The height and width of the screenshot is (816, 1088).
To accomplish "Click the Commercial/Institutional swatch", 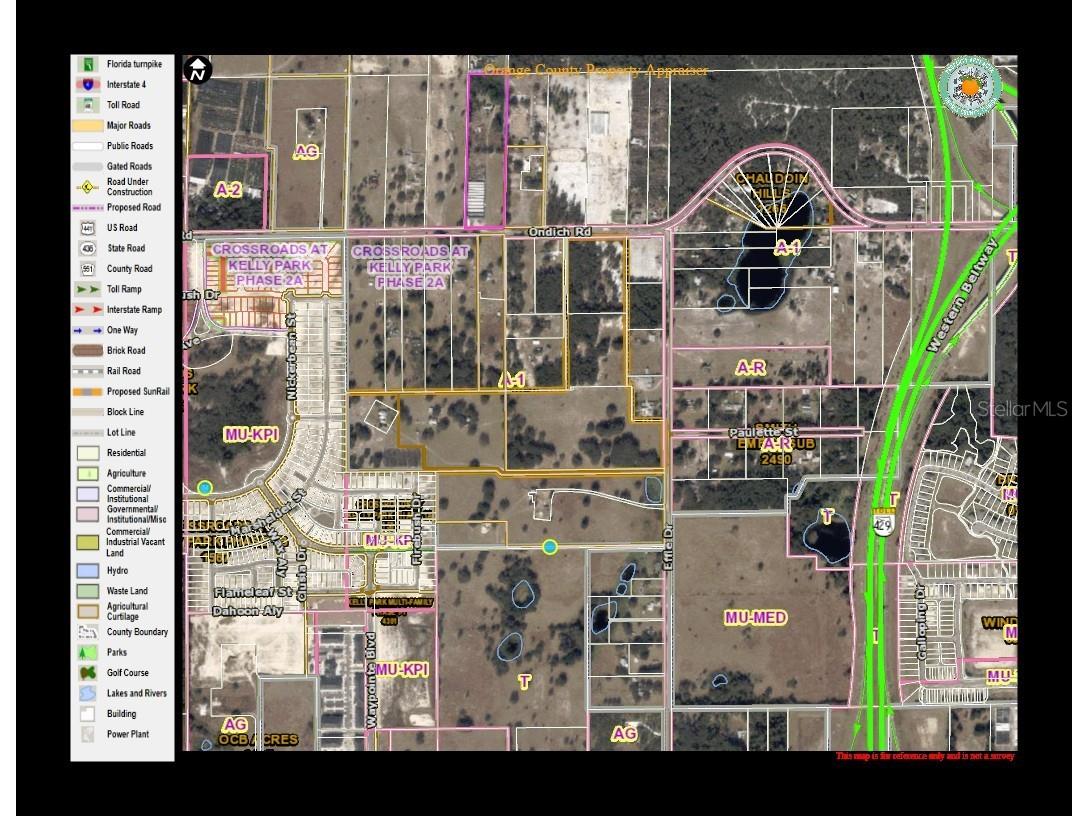I will click(x=88, y=494).
